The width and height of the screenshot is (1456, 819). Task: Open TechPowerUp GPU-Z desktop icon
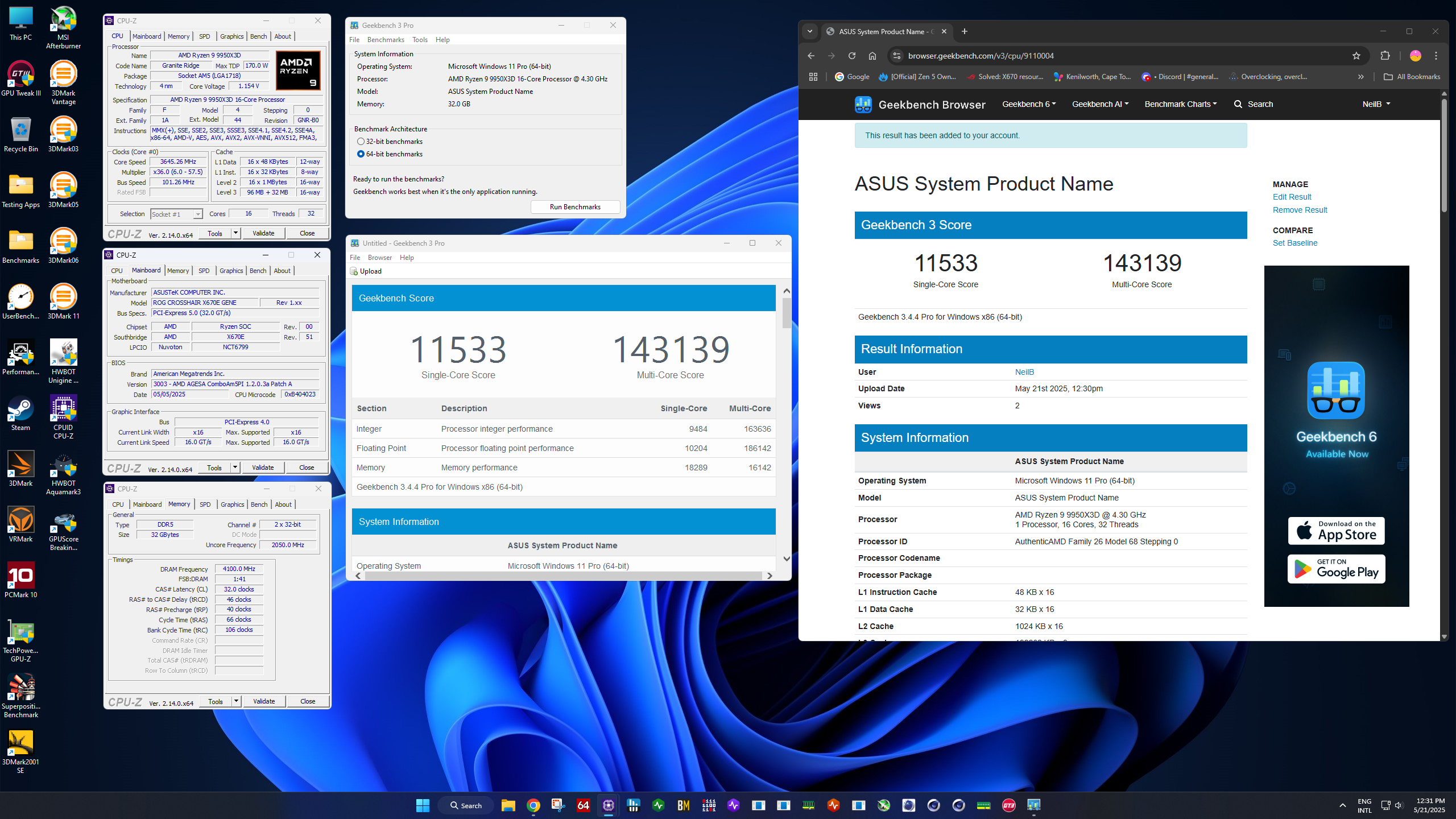coord(21,640)
